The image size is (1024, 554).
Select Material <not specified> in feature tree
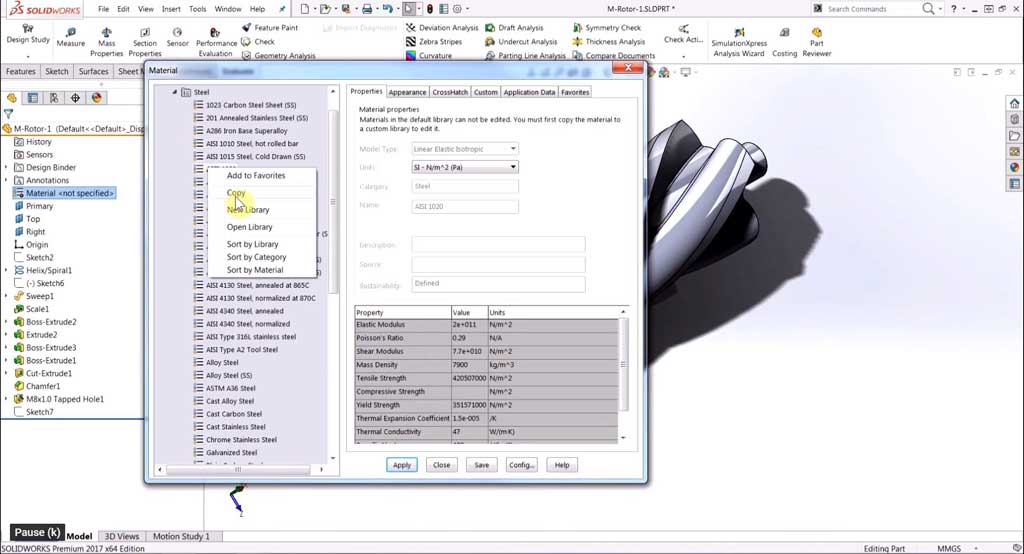[x=64, y=193]
